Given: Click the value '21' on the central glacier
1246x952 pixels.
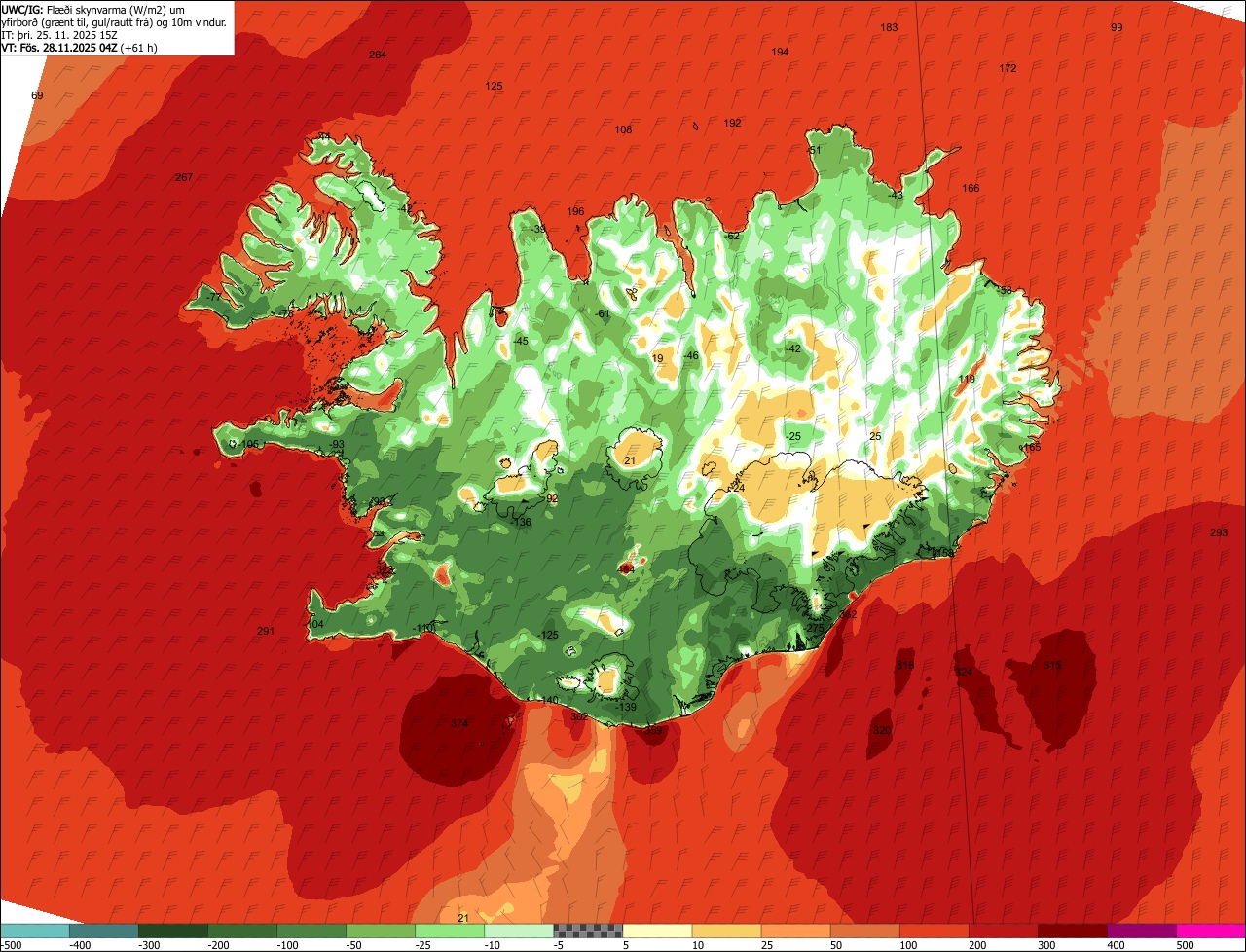Looking at the screenshot, I should pyautogui.click(x=630, y=460).
